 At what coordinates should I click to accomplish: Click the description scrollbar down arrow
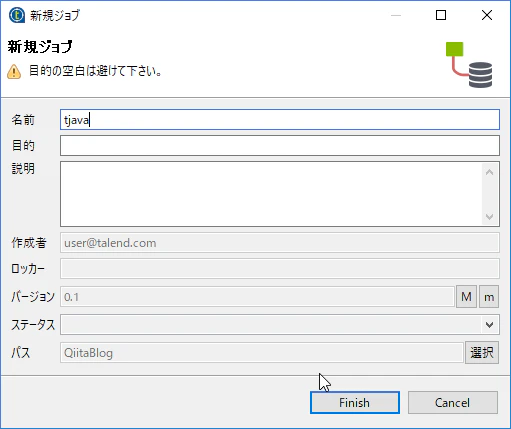[x=489, y=217]
